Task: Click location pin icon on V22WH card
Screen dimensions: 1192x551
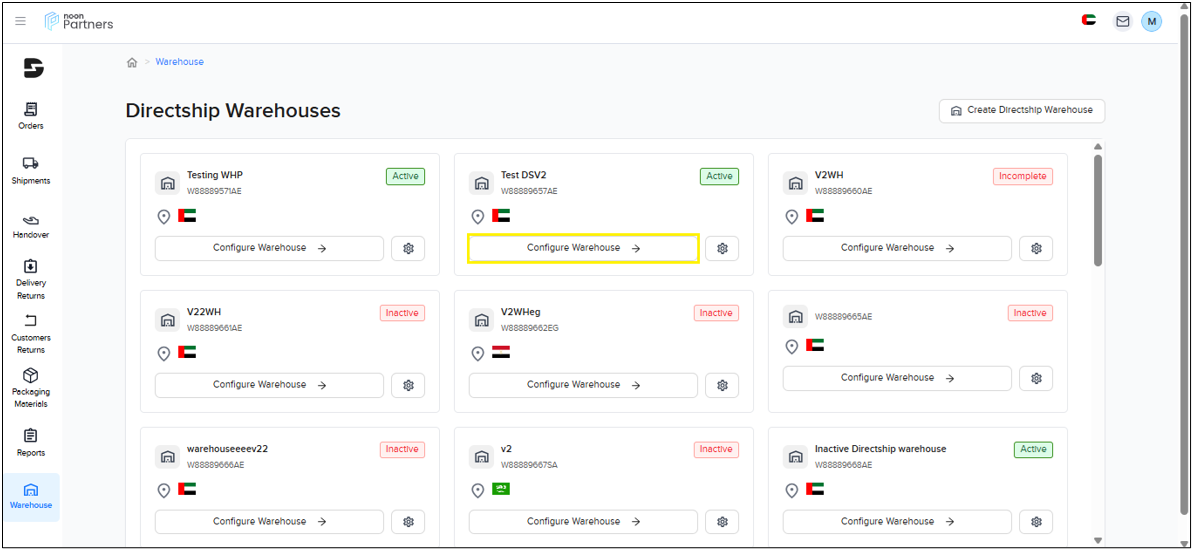Action: pos(164,353)
